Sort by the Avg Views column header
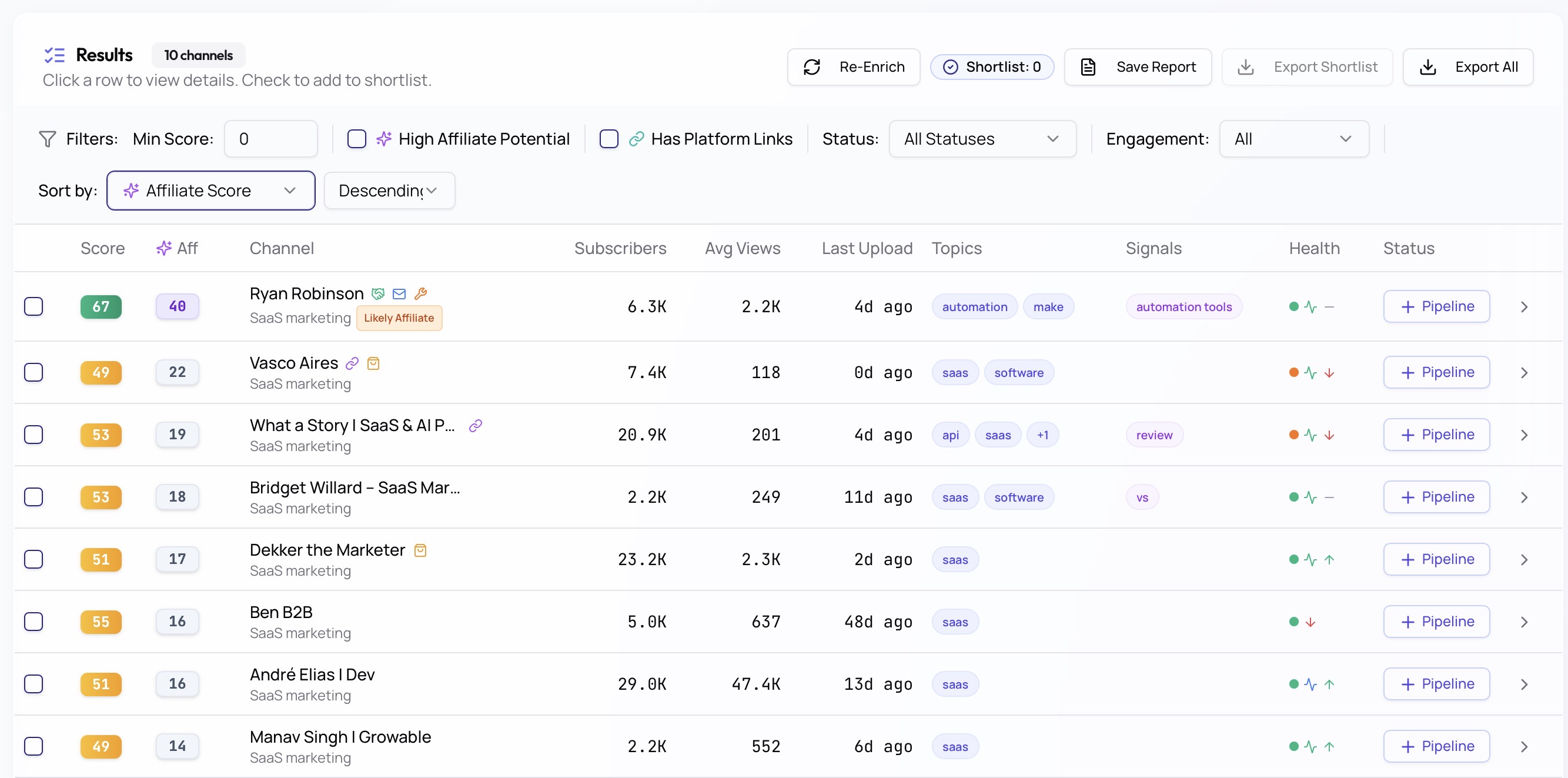 pyautogui.click(x=743, y=248)
